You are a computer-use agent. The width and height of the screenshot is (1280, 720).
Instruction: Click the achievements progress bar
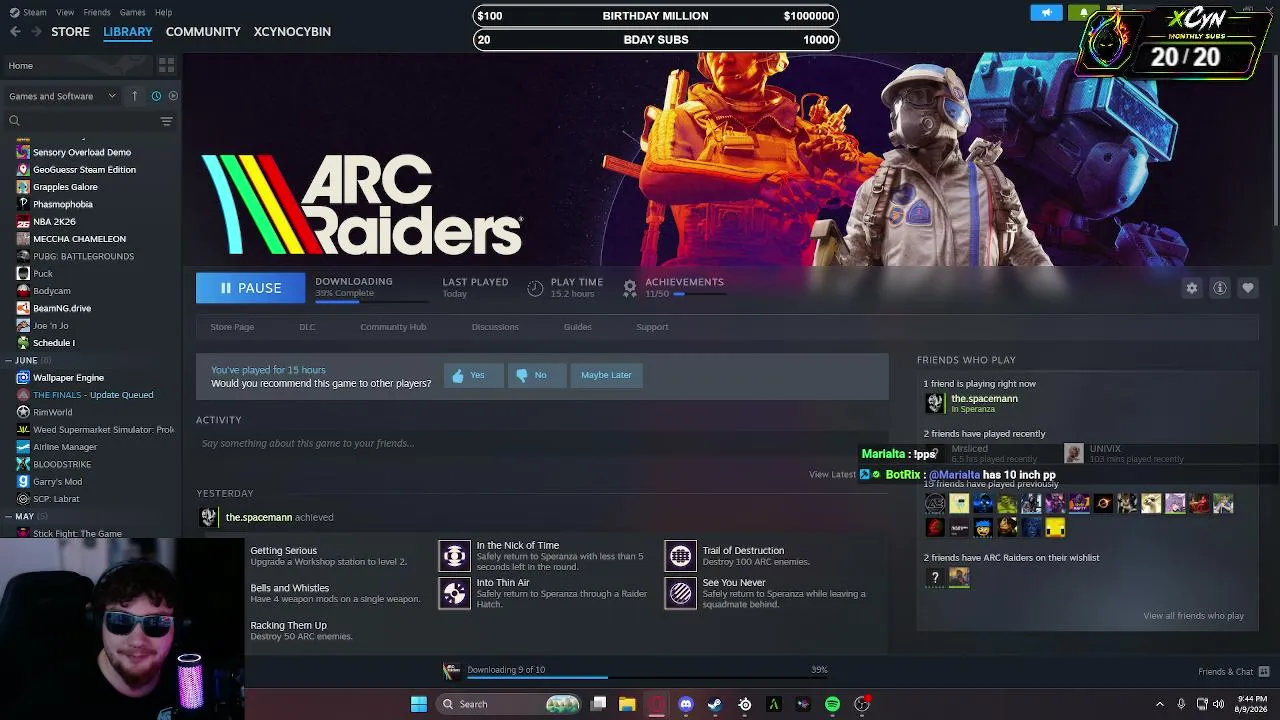pos(698,294)
